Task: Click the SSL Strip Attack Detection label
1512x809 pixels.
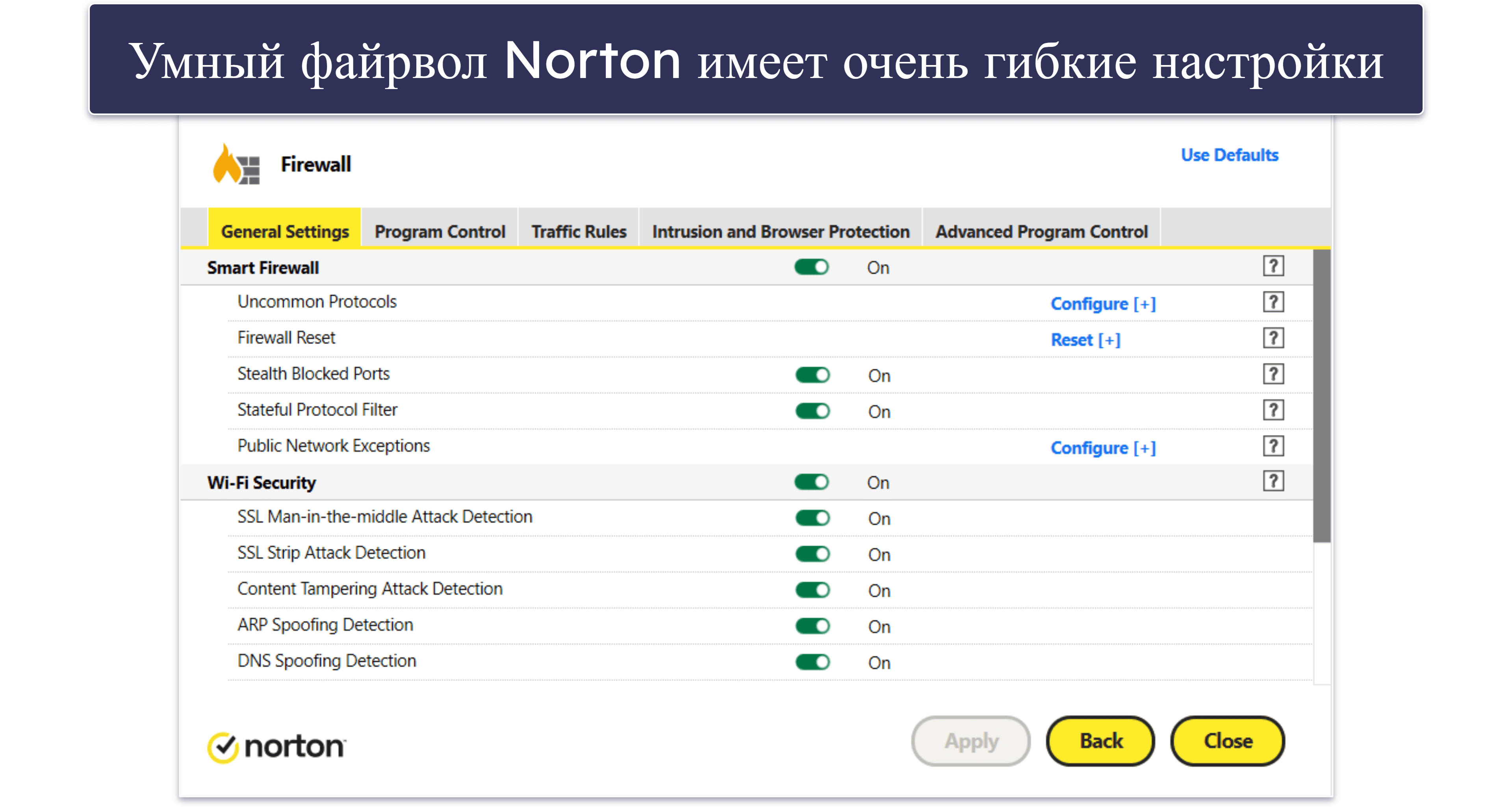Action: pos(331,552)
